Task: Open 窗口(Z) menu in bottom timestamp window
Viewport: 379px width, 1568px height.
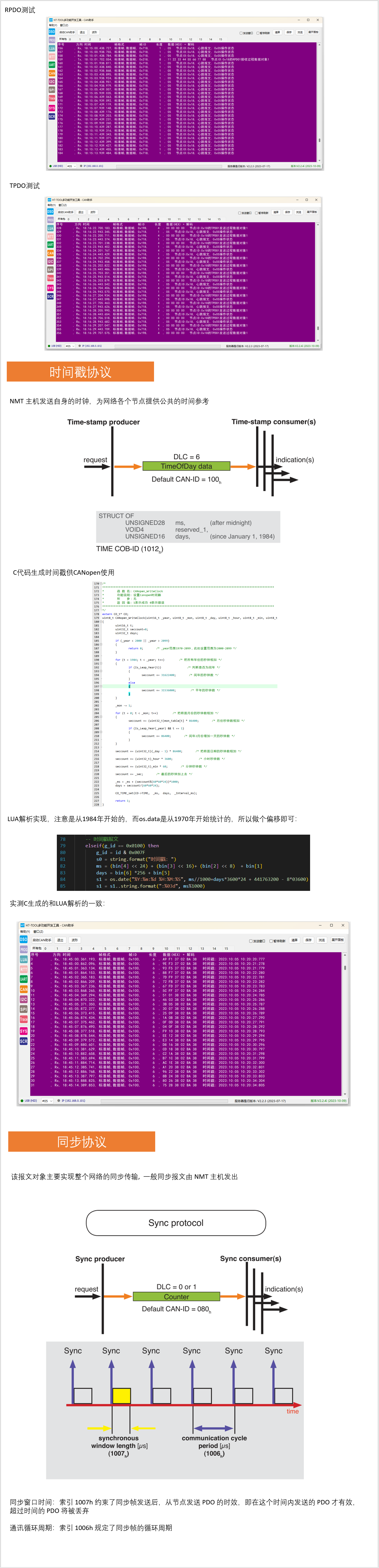Action: click(38, 931)
